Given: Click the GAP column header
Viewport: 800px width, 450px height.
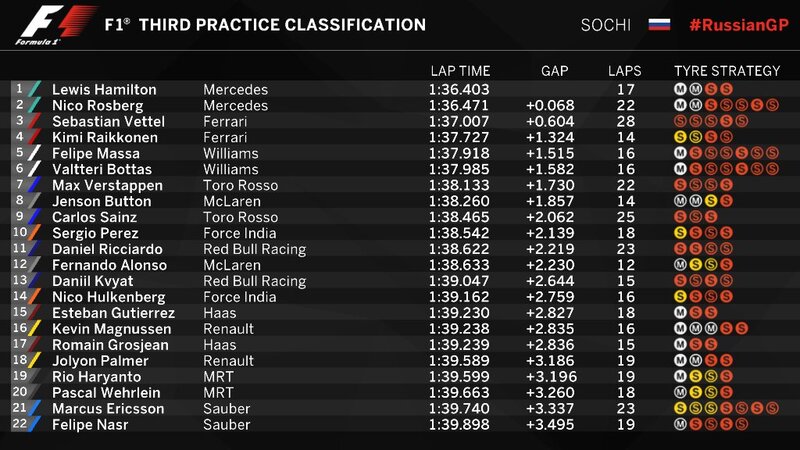Looking at the screenshot, I should (x=554, y=71).
